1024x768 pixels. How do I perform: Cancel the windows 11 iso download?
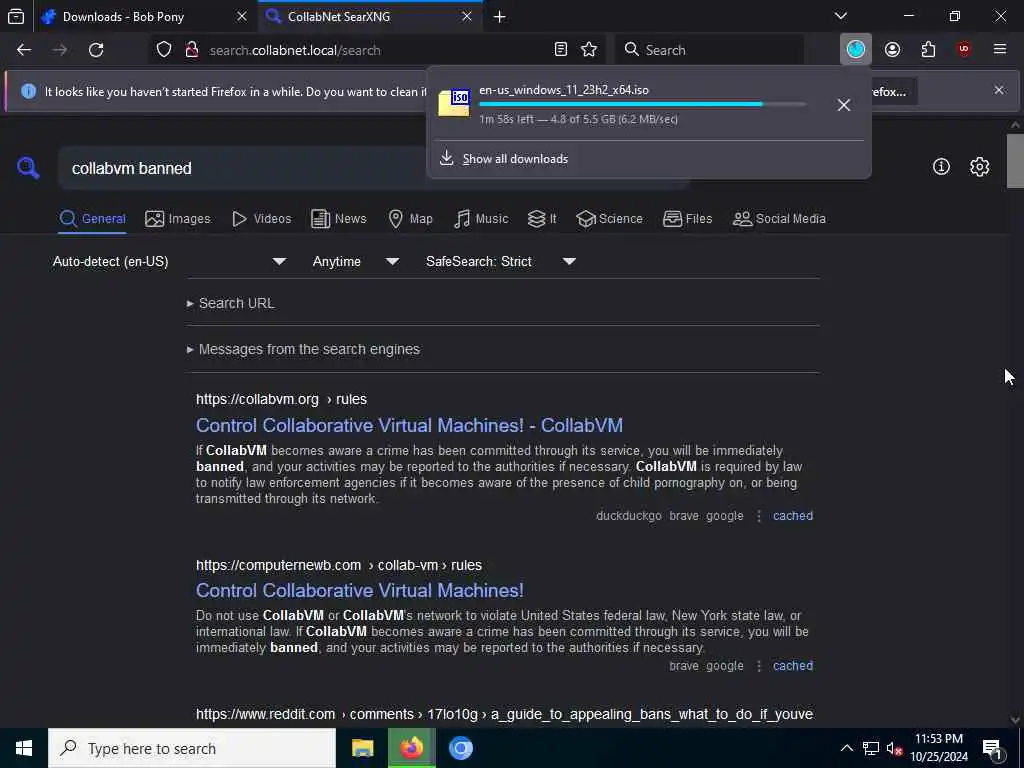tap(844, 105)
